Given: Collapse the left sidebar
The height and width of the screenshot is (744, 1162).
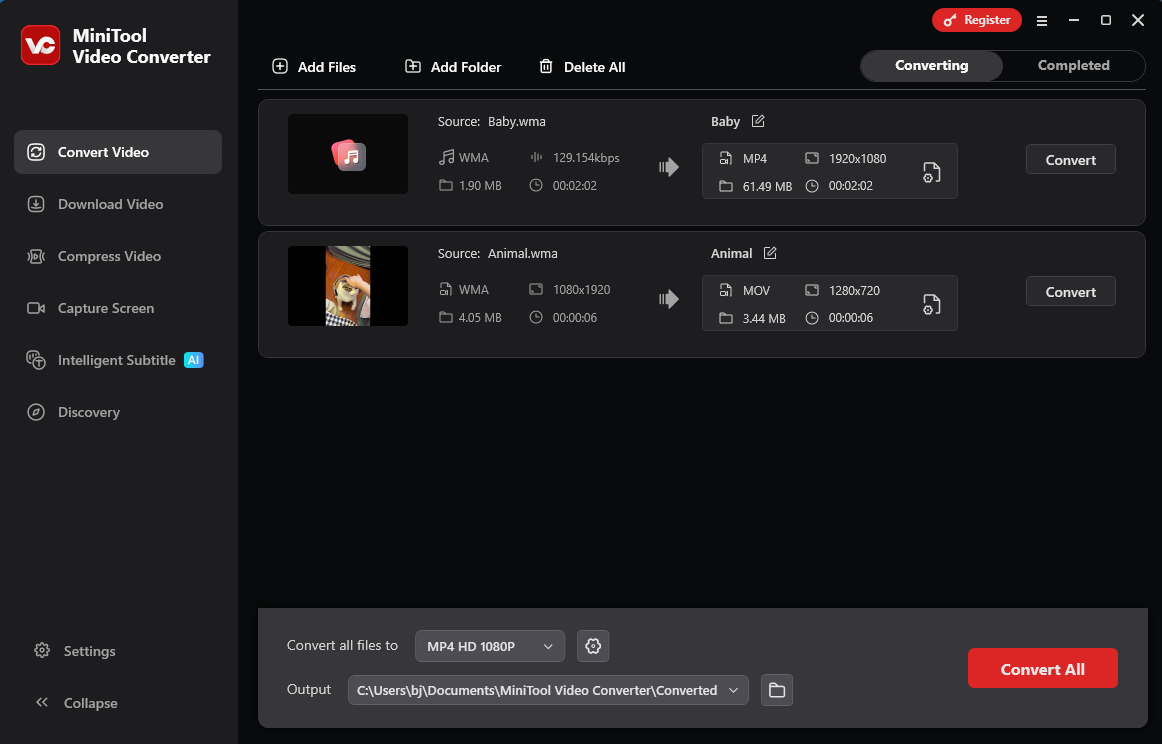Looking at the screenshot, I should [76, 703].
